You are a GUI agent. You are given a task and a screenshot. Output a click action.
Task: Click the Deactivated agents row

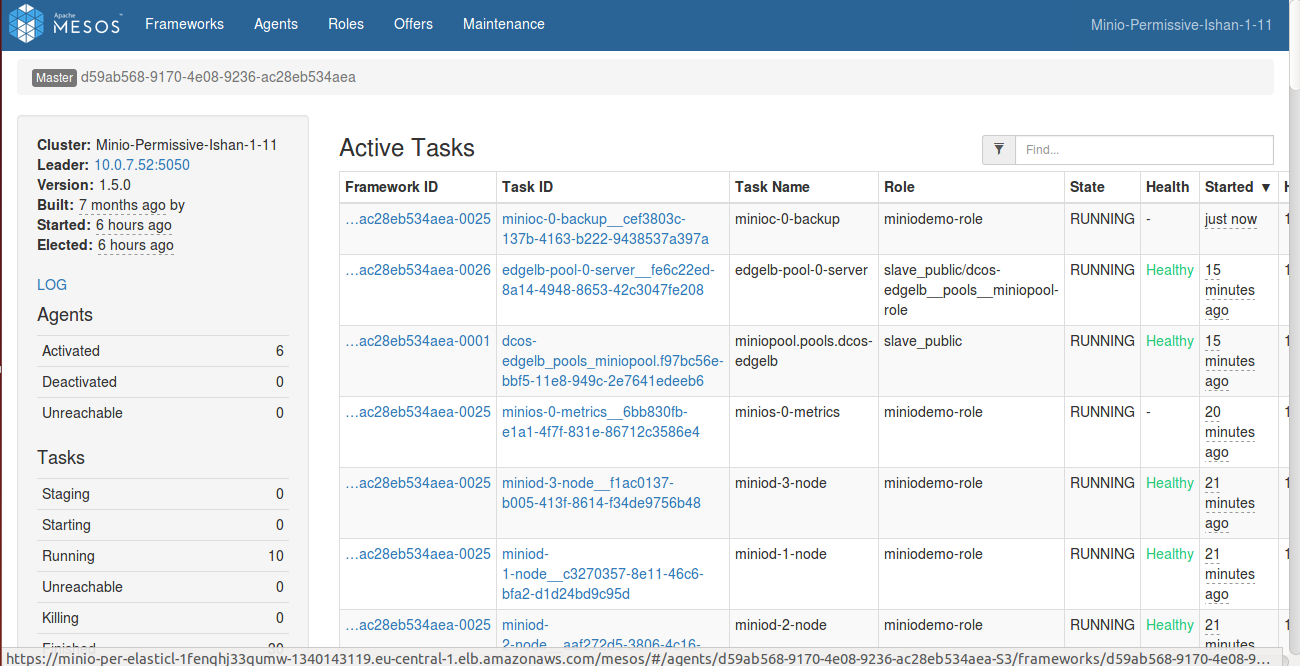click(x=163, y=382)
